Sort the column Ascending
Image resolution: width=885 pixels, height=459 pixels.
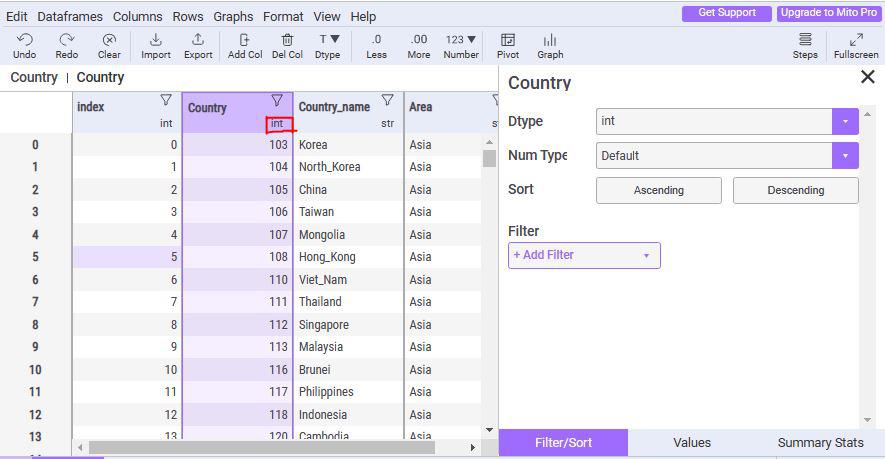click(x=659, y=190)
